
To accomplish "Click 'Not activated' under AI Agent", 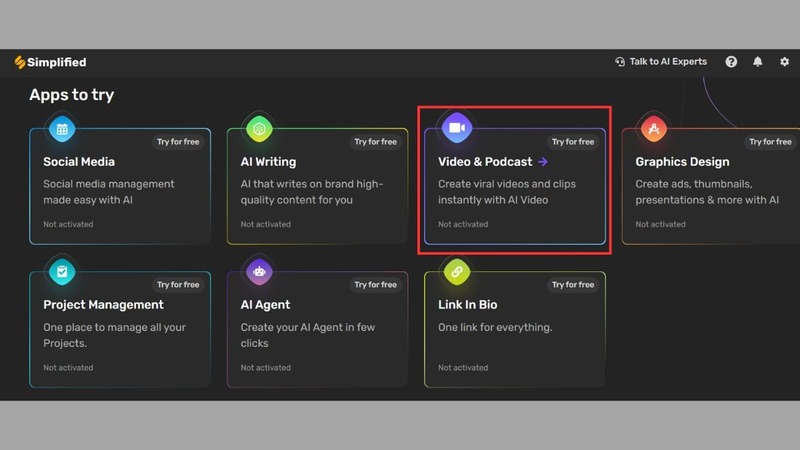I will (x=265, y=367).
